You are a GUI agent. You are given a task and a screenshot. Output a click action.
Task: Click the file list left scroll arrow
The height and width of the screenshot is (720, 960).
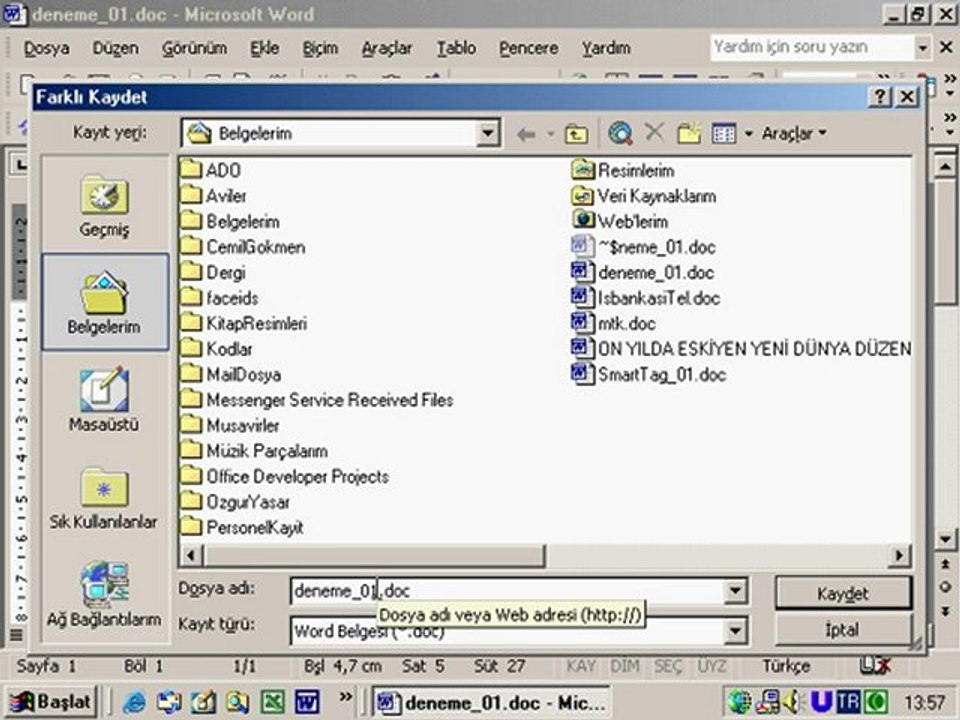[192, 555]
